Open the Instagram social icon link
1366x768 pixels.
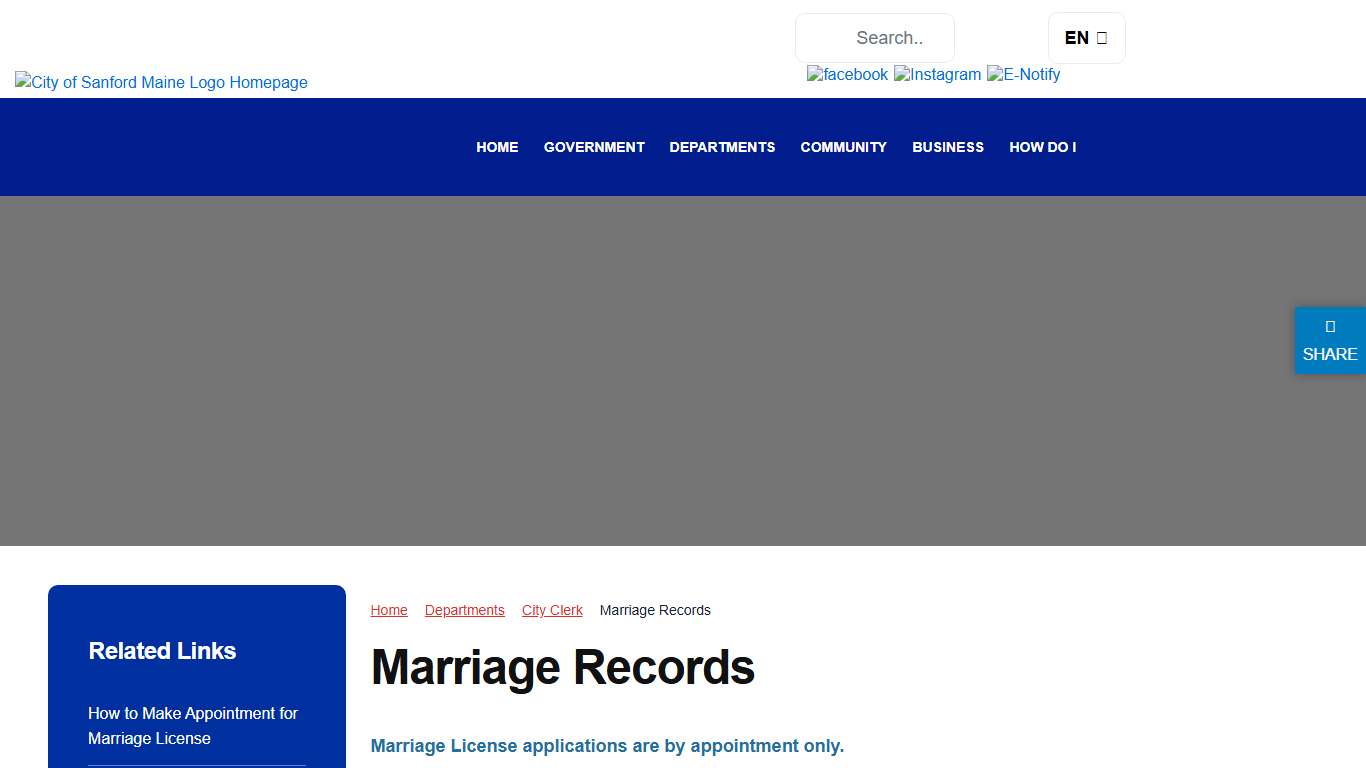point(937,74)
